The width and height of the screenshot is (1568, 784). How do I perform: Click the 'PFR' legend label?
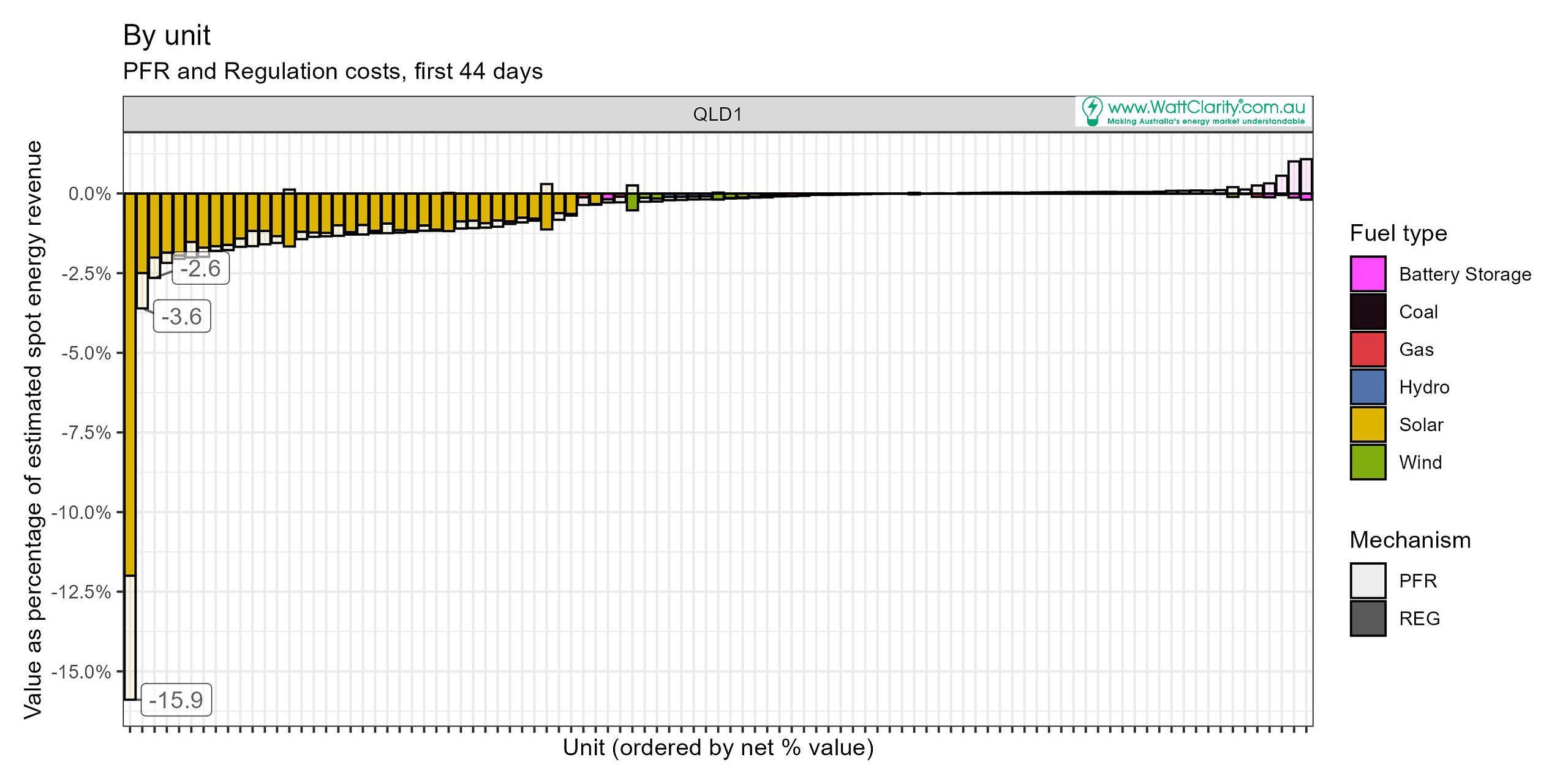[1418, 581]
